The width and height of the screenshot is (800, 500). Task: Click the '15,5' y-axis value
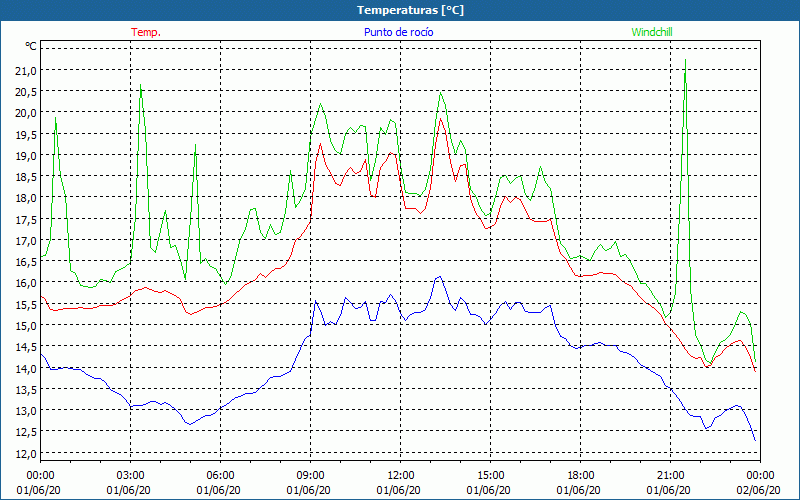click(x=26, y=304)
